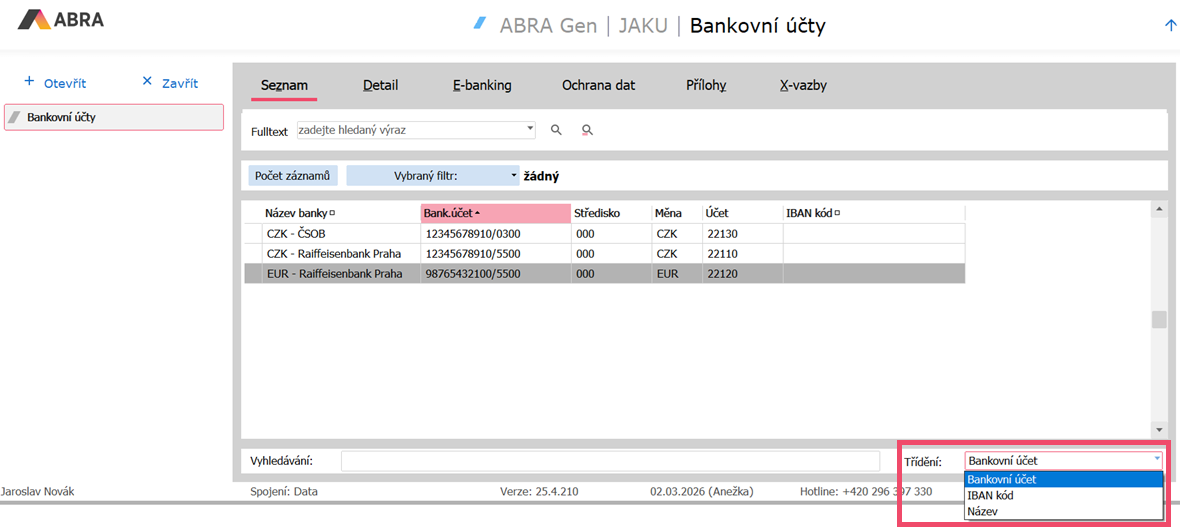This screenshot has width=1180, height=528.
Task: Click the table scrollbar down arrow
Action: coord(1159,429)
